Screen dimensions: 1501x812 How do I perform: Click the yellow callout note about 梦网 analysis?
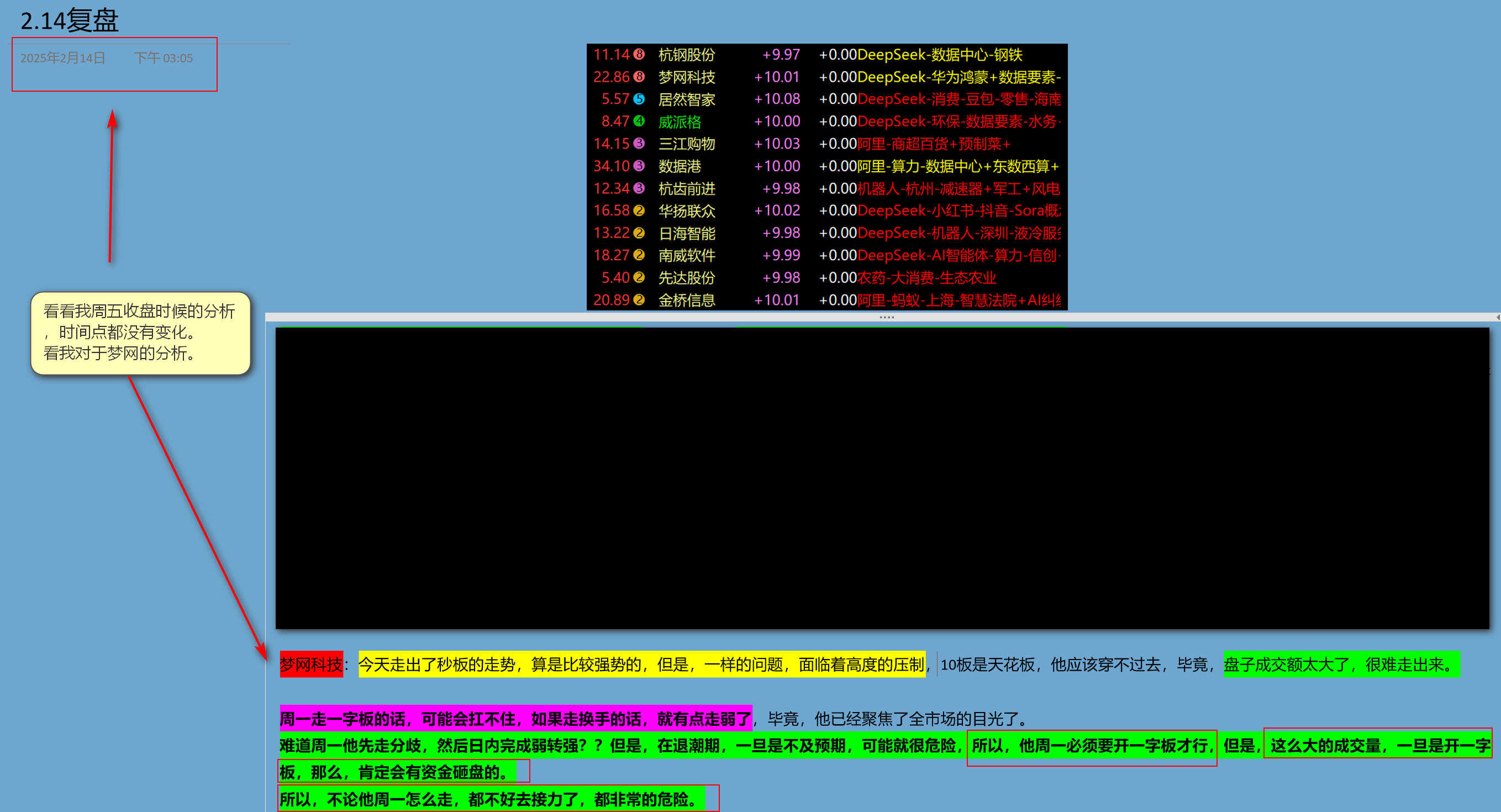(x=140, y=333)
